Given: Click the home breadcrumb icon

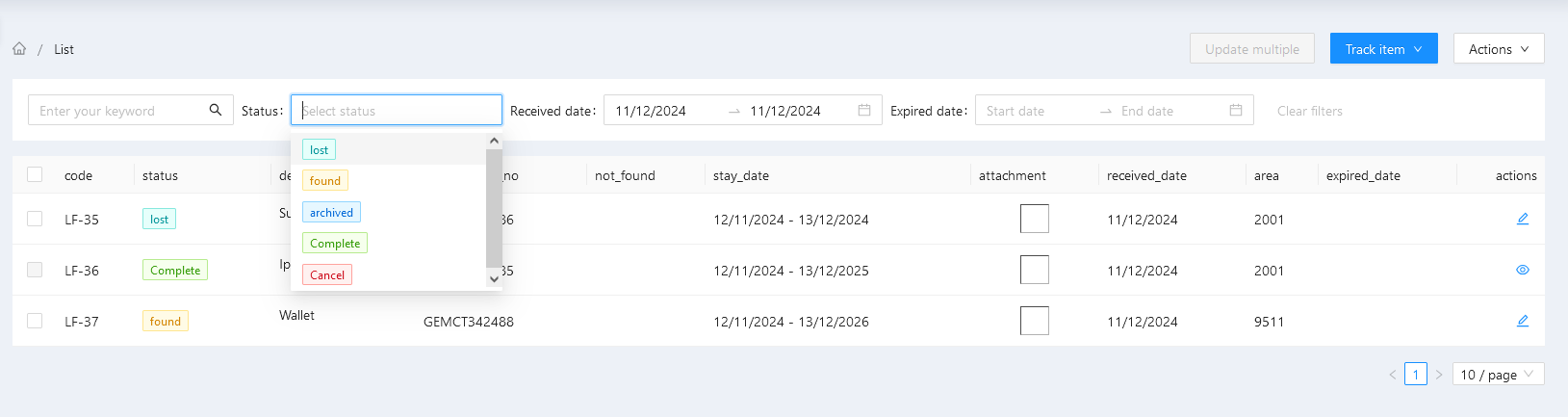Looking at the screenshot, I should pyautogui.click(x=19, y=49).
